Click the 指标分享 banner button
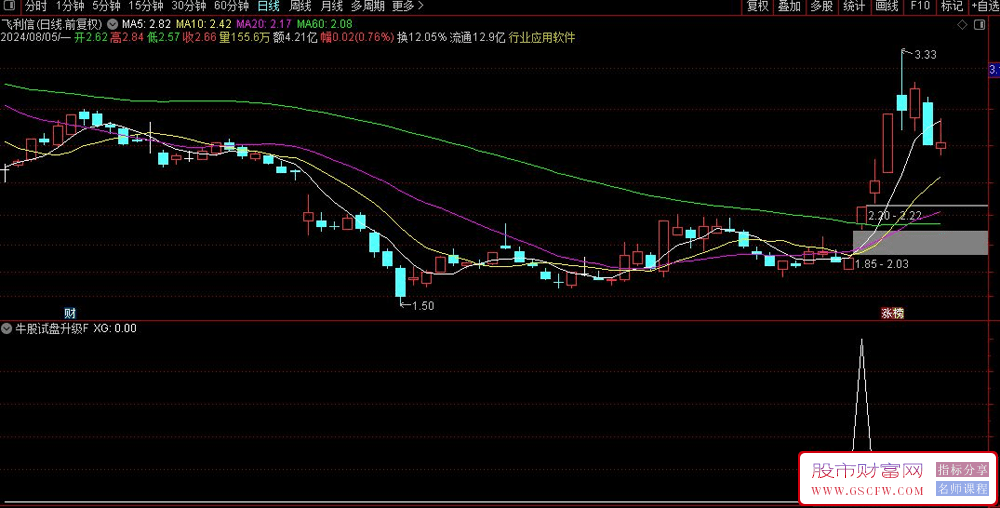Screen dimensions: 1000x508 tap(962, 470)
